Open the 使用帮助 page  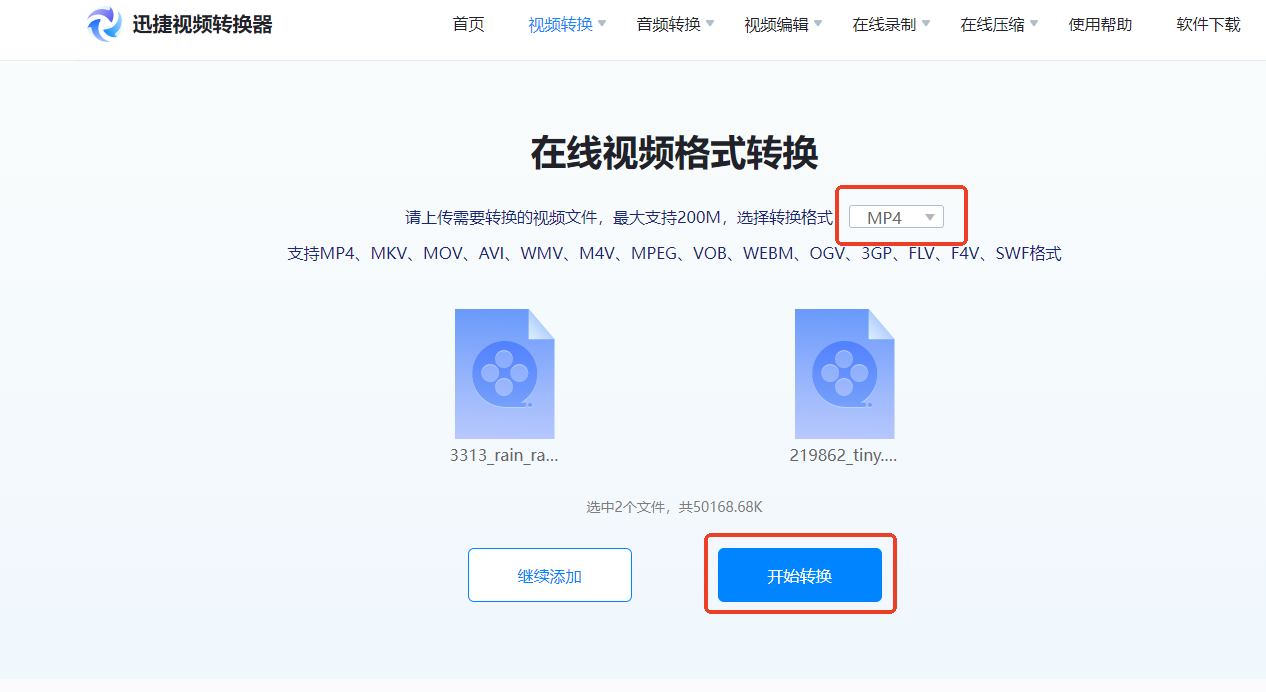click(1099, 25)
